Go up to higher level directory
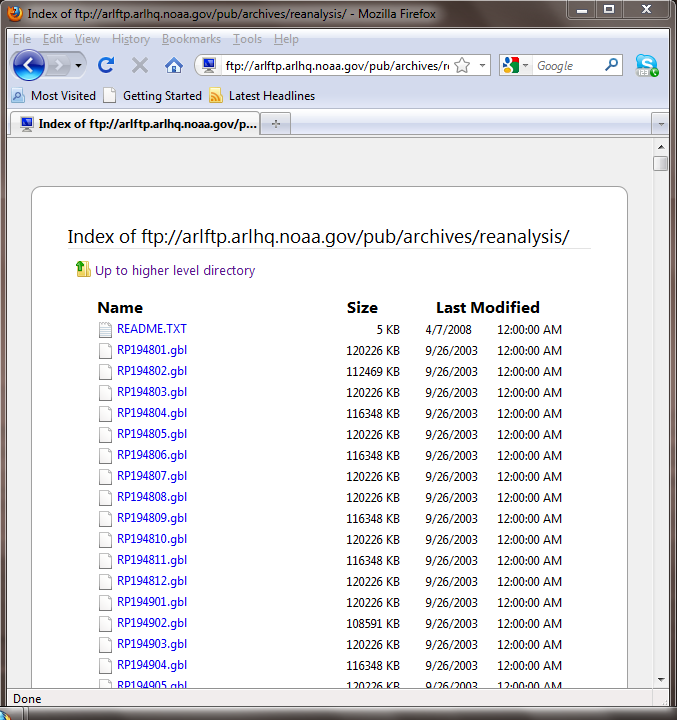Image resolution: width=677 pixels, height=720 pixels. (174, 270)
